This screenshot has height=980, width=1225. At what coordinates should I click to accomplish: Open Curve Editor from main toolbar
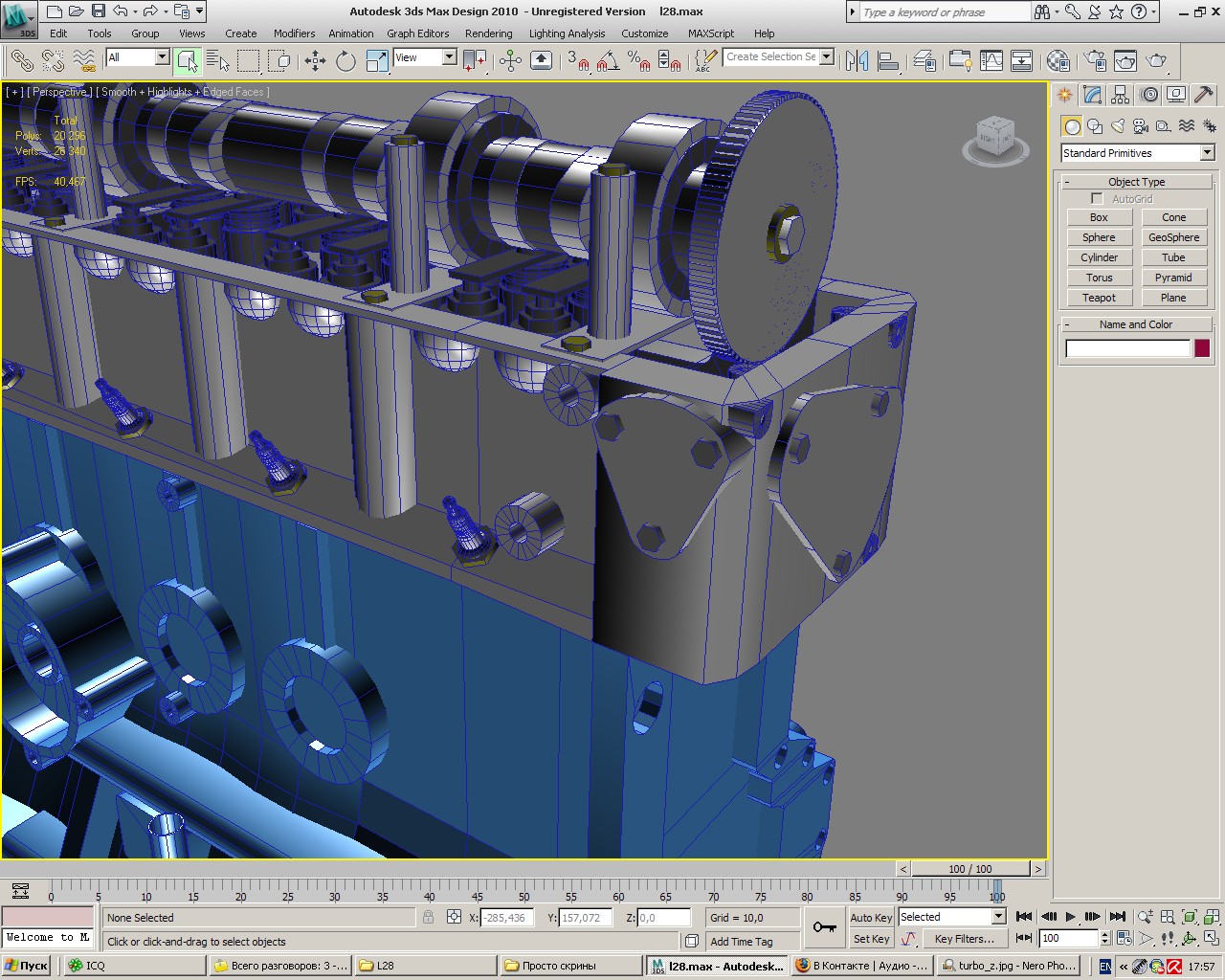(991, 61)
